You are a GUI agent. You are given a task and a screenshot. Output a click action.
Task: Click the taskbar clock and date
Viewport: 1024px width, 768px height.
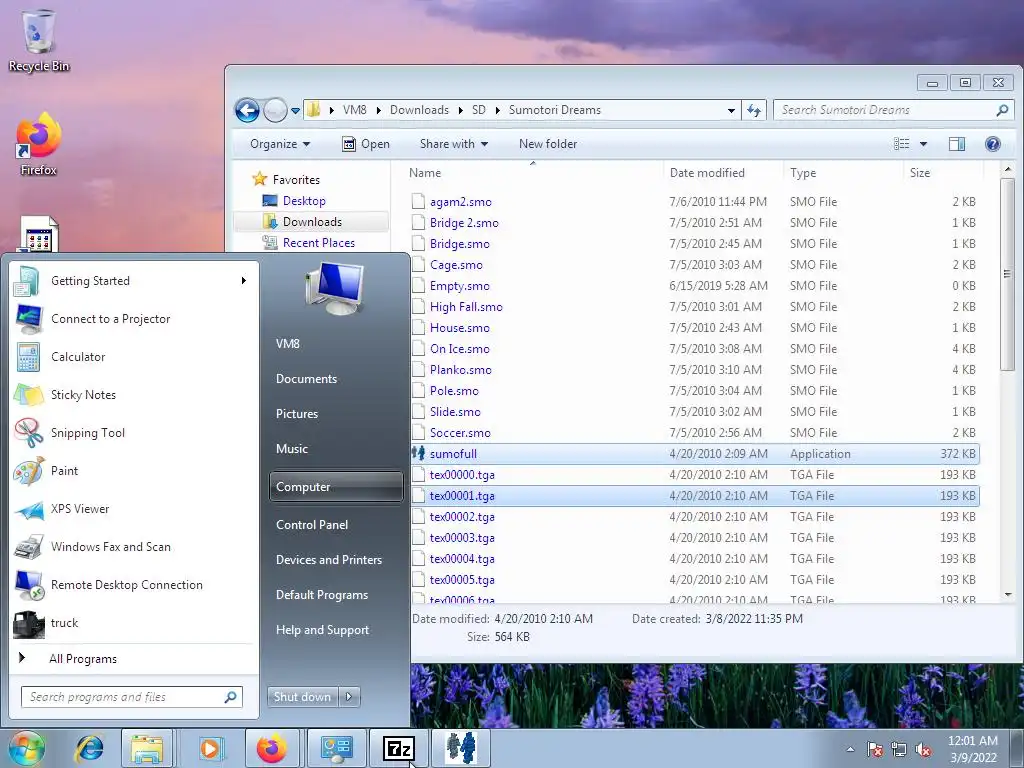coord(973,749)
